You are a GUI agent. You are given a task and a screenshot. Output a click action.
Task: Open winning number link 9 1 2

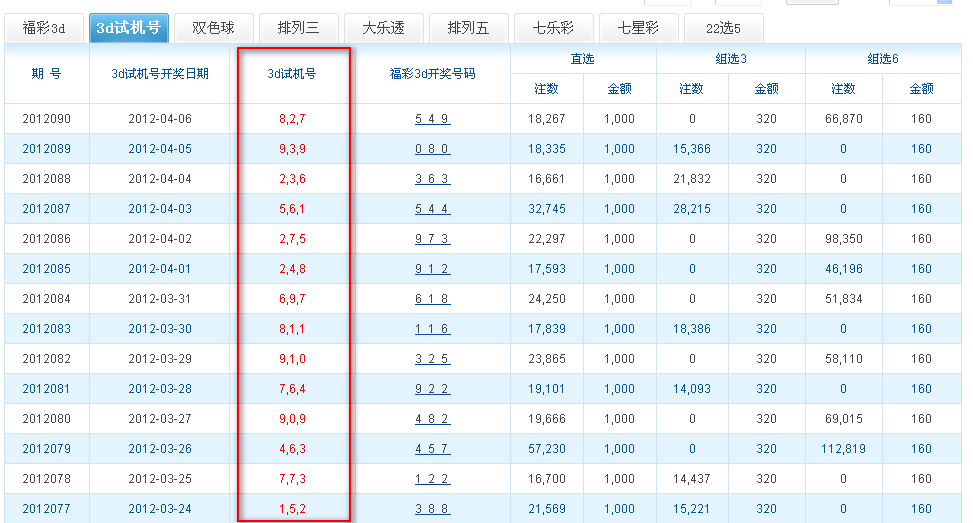[x=433, y=269]
